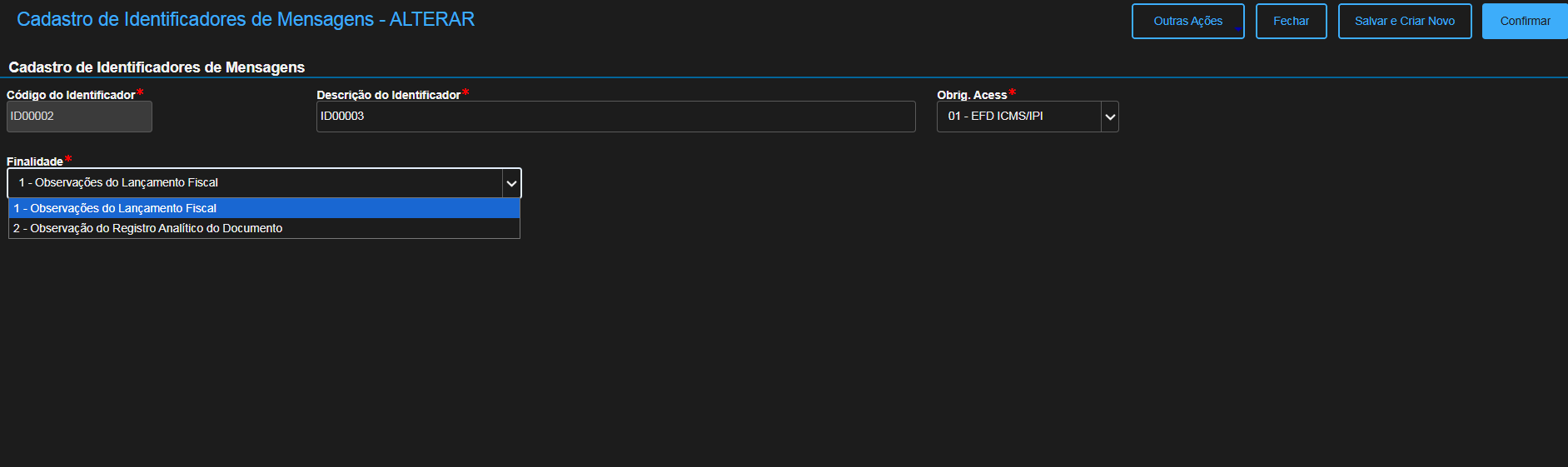This screenshot has width=1568, height=467.
Task: Click the small triangle on Outras Ações
Action: click(x=1238, y=29)
